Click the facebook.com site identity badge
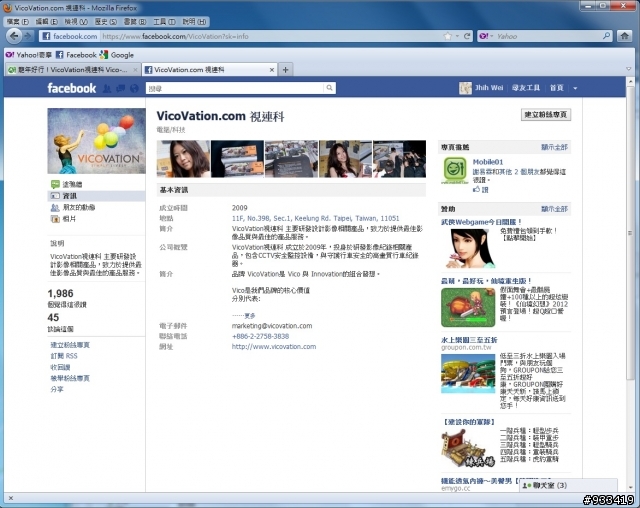Image resolution: width=640 pixels, height=508 pixels. 70,36
